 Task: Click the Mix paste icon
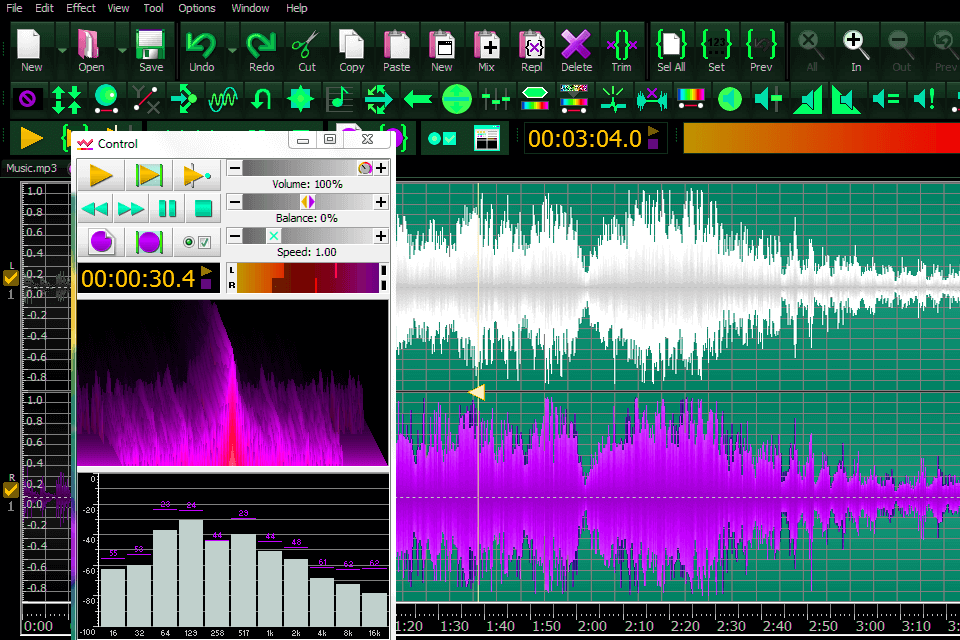click(486, 47)
